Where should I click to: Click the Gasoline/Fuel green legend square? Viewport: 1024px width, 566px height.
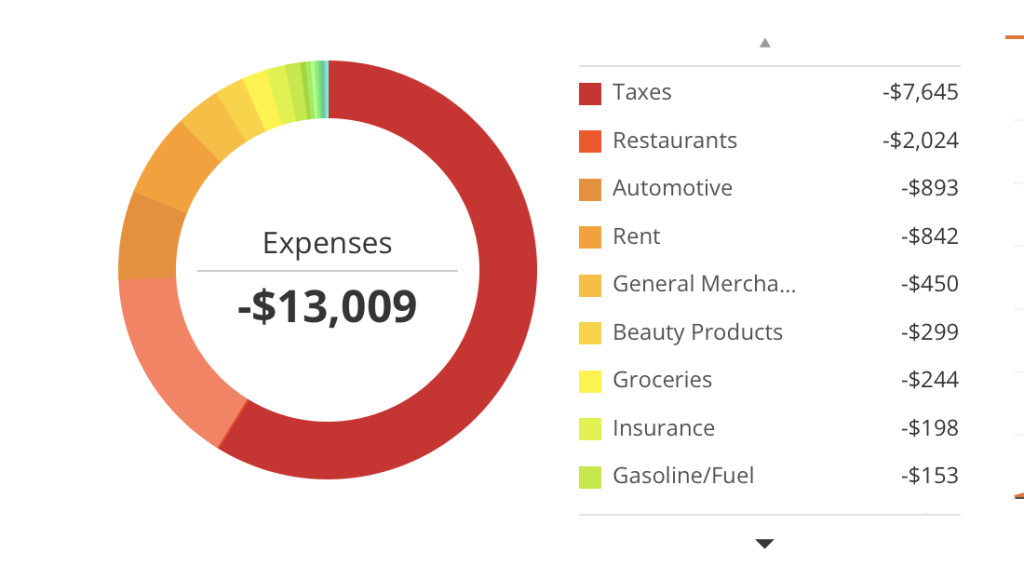coord(590,477)
